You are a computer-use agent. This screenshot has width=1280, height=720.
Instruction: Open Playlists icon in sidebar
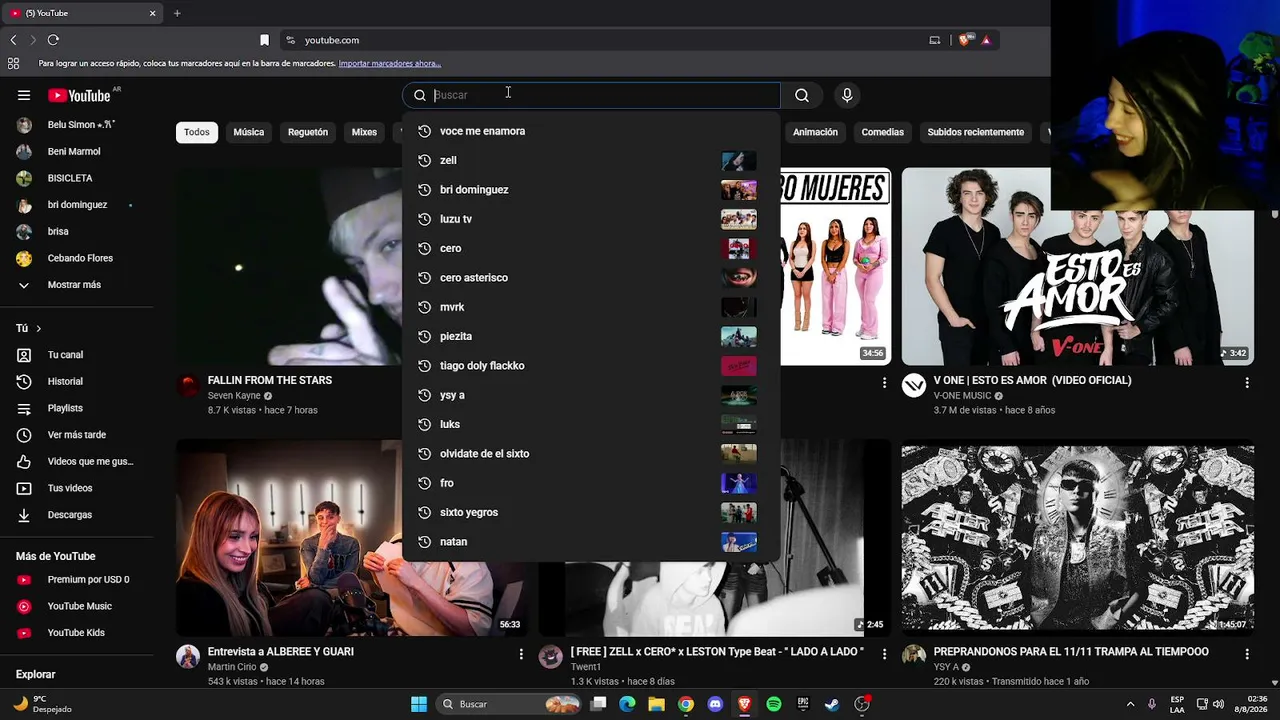pos(24,408)
